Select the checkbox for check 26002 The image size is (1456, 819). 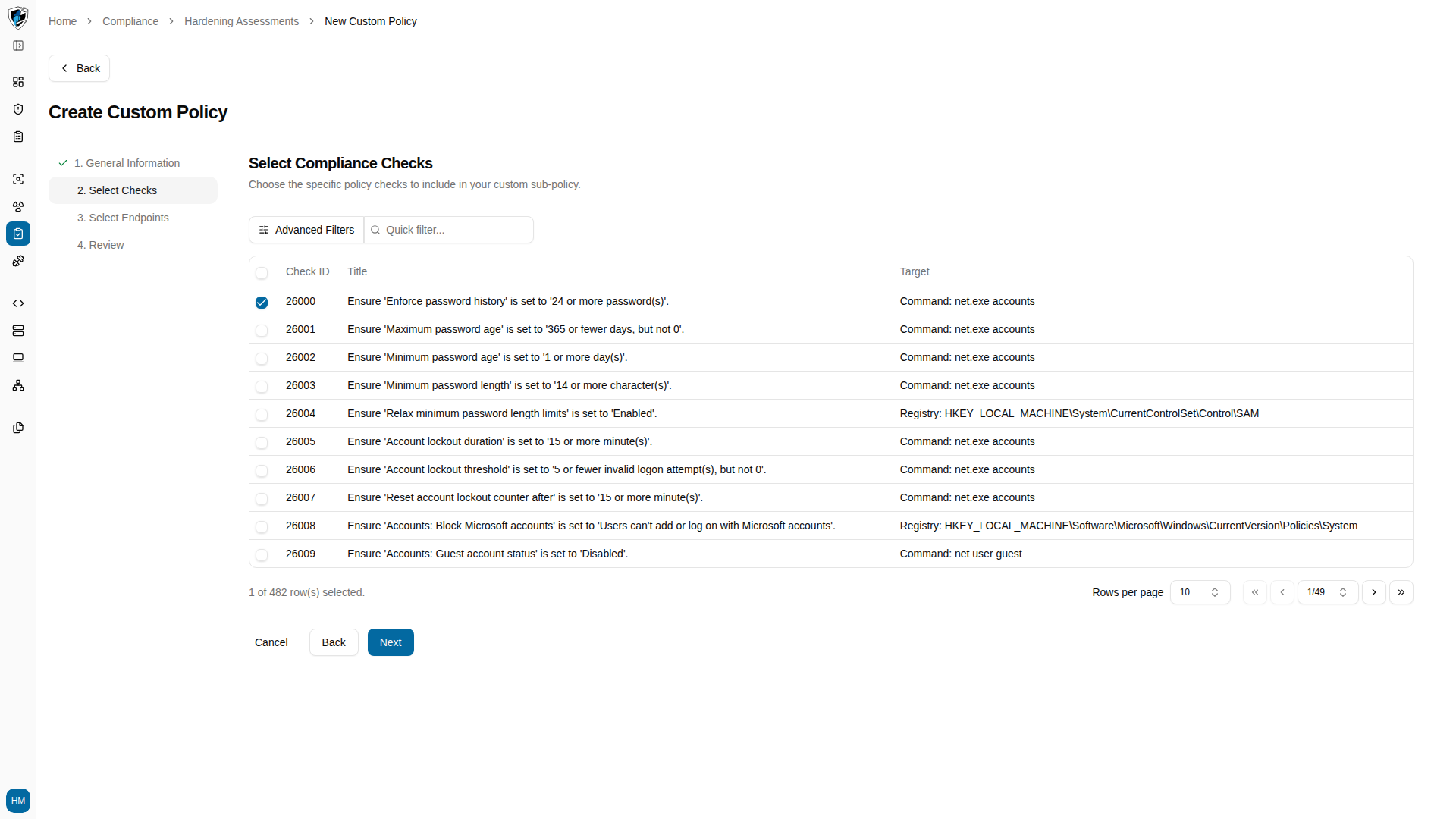[x=262, y=359]
